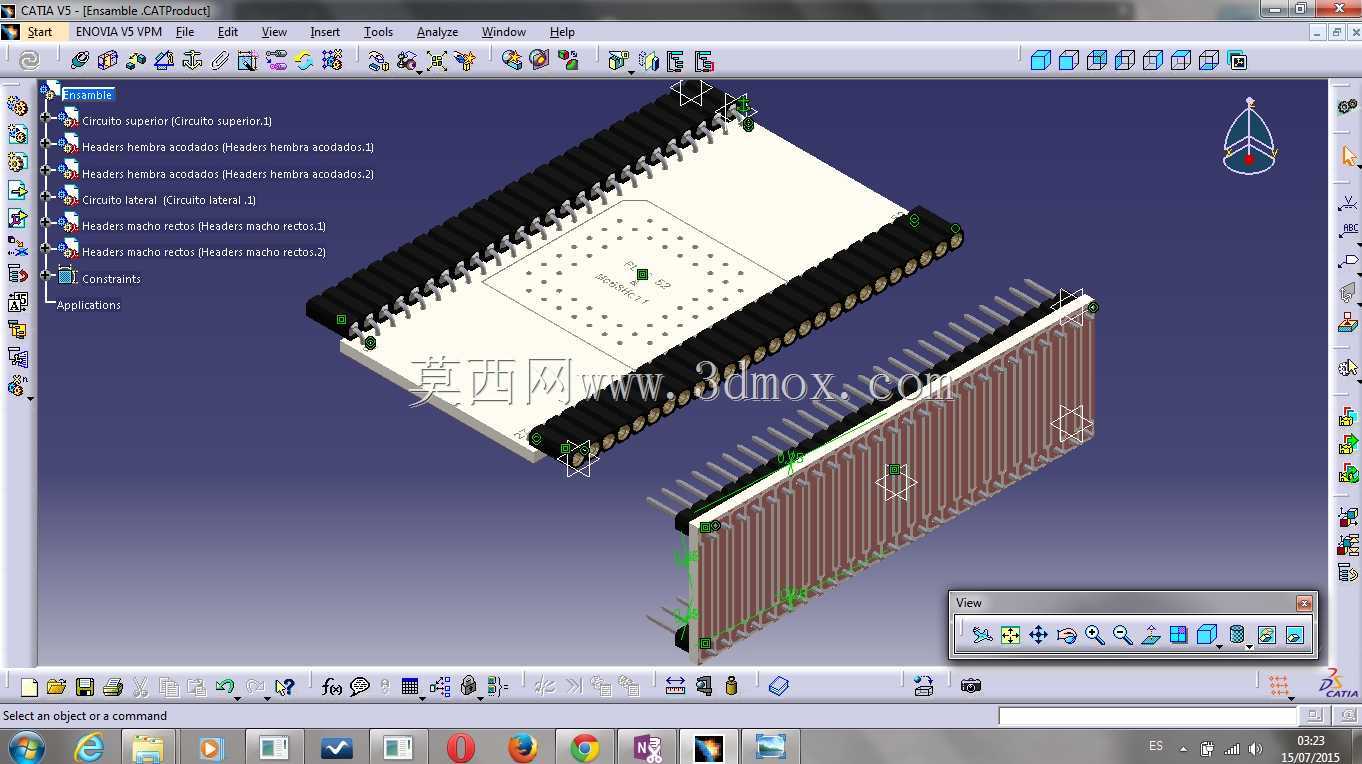Click the Measure Between ruler icon

coord(675,686)
